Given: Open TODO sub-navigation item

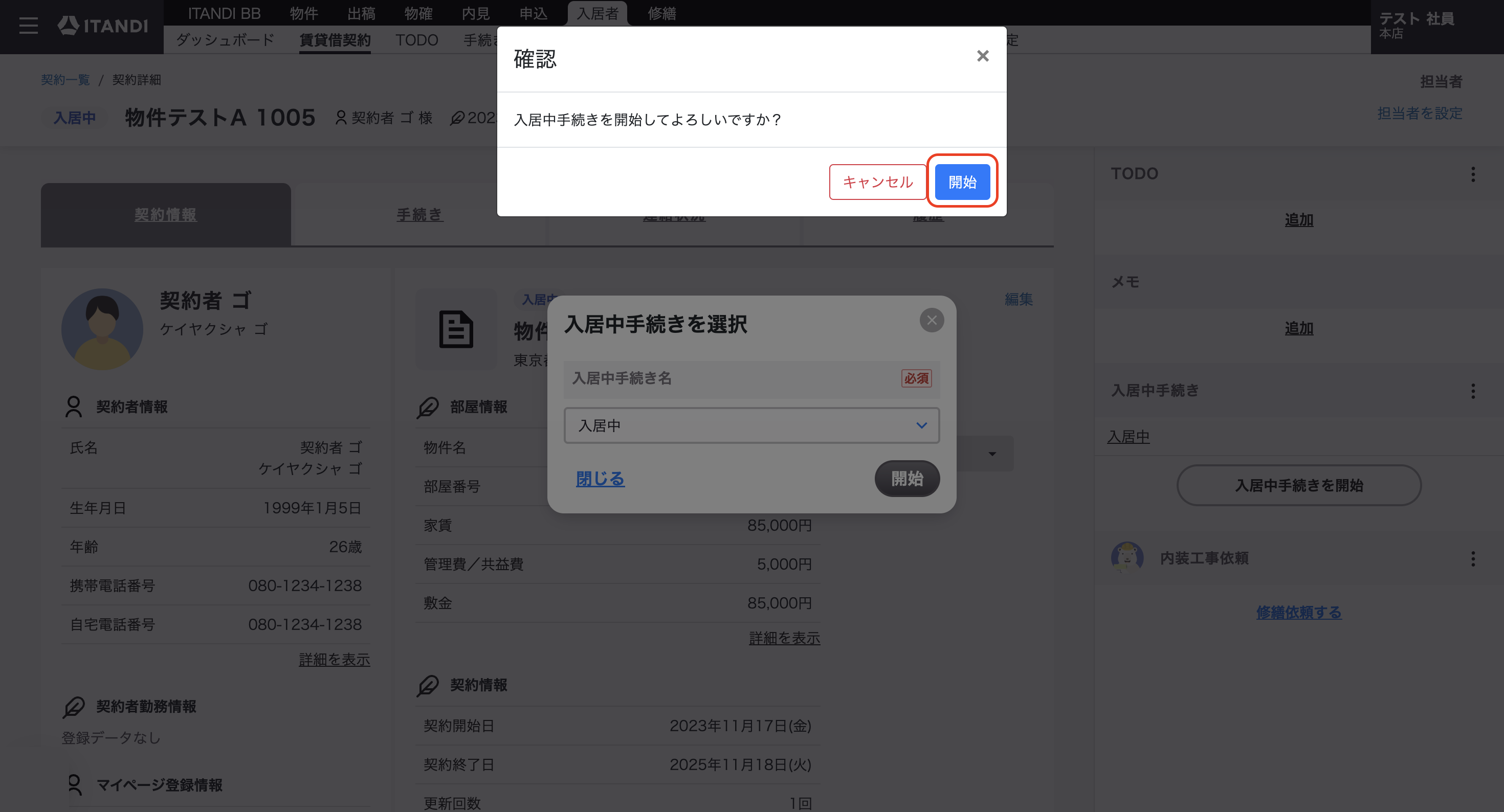Looking at the screenshot, I should coord(416,40).
